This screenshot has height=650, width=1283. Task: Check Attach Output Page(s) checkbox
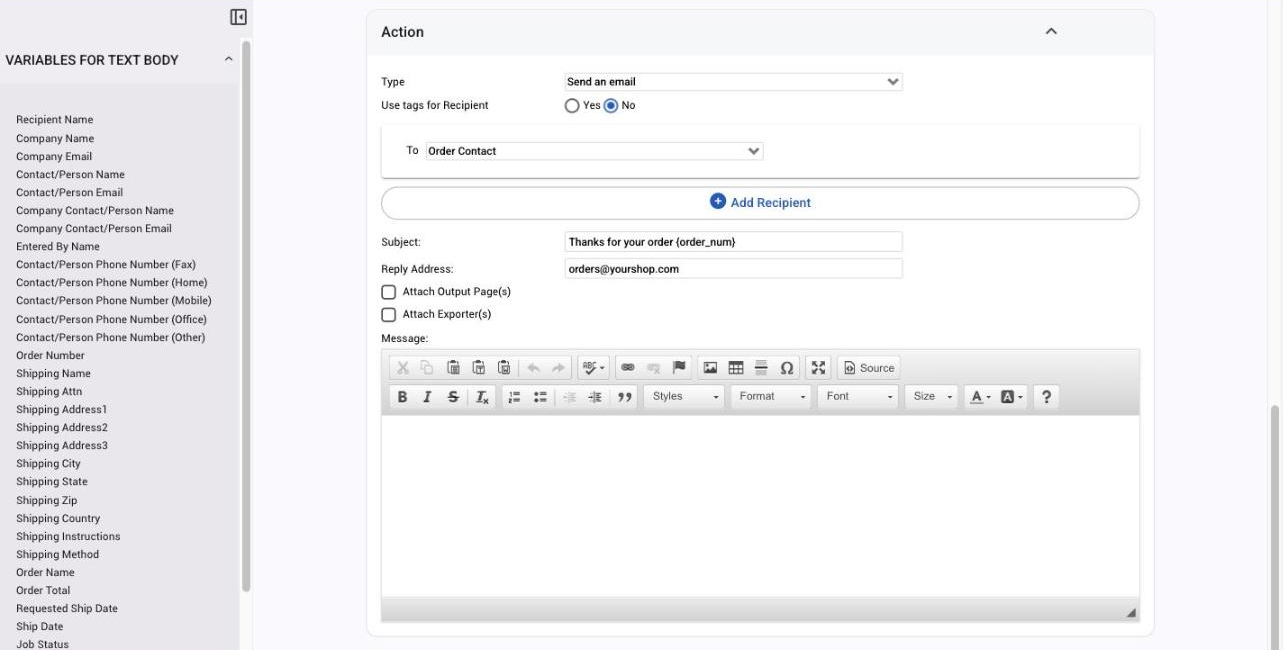pyautogui.click(x=389, y=292)
